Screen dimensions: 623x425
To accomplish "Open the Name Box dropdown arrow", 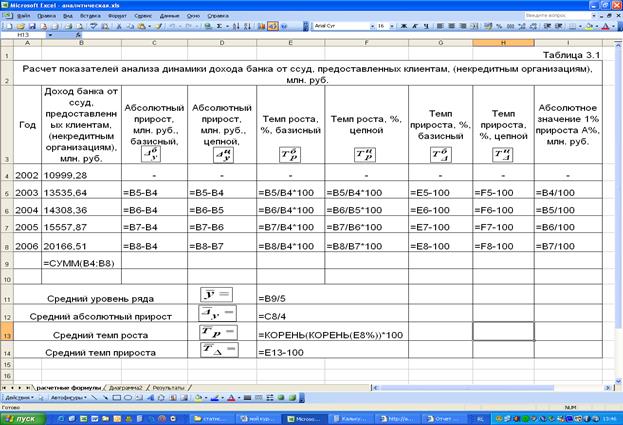I will 50,35.
